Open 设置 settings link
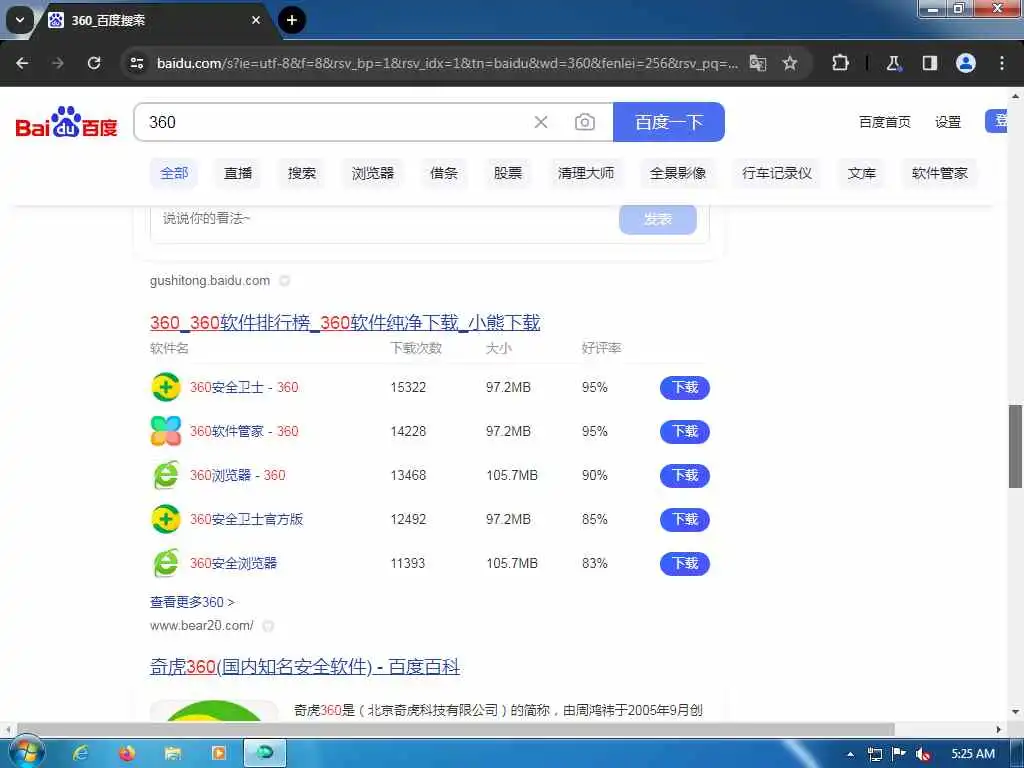The height and width of the screenshot is (768, 1024). (x=948, y=122)
